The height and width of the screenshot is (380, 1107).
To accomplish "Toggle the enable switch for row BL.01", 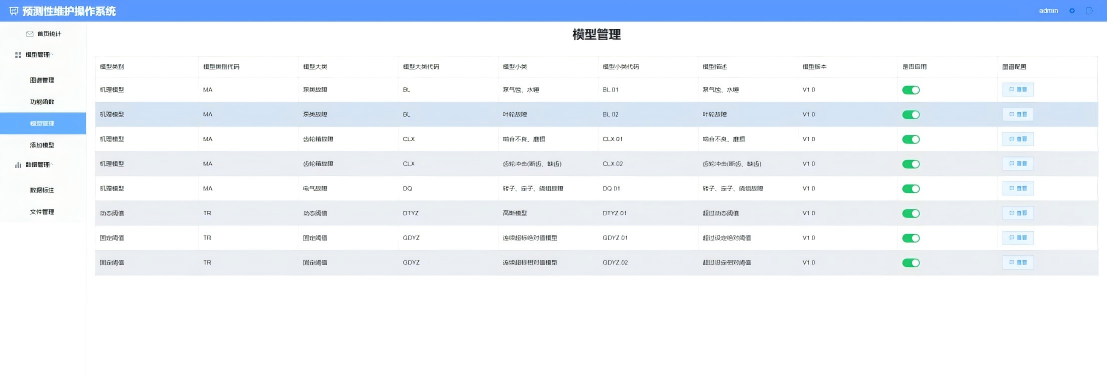I will [x=911, y=90].
